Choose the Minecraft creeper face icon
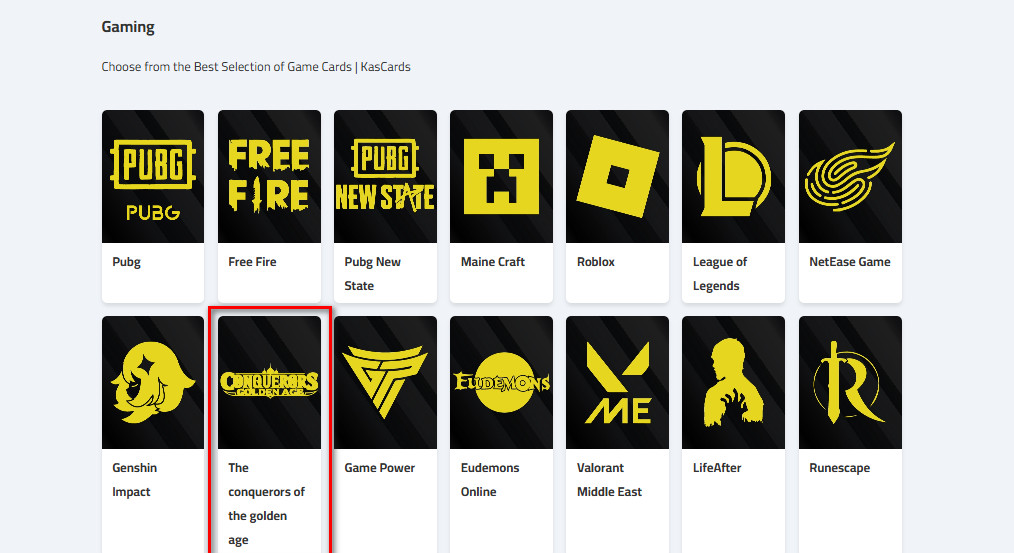The height and width of the screenshot is (553, 1014). (501, 177)
